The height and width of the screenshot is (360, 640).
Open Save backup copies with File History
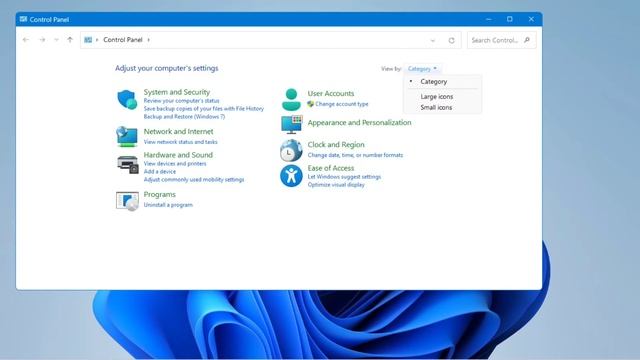pos(204,109)
